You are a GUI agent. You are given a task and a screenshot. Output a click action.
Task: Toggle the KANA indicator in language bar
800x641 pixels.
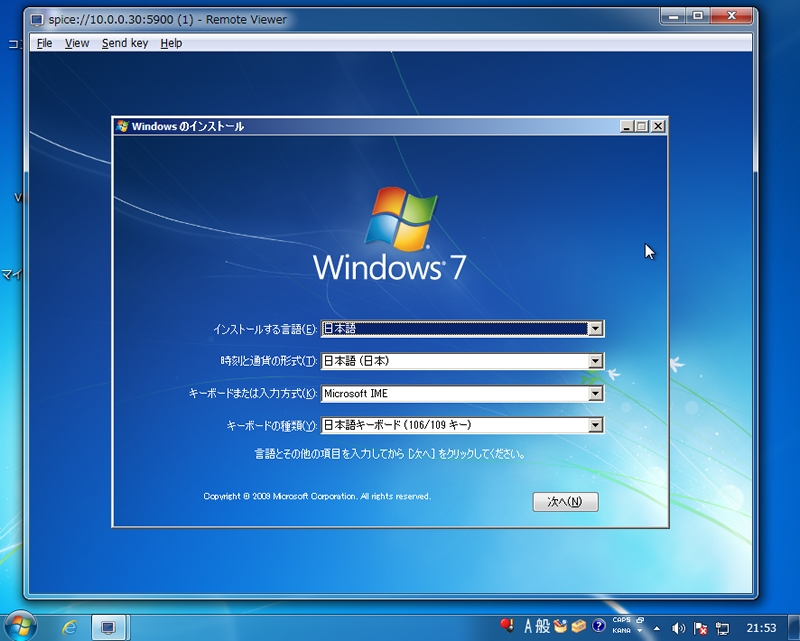point(621,631)
